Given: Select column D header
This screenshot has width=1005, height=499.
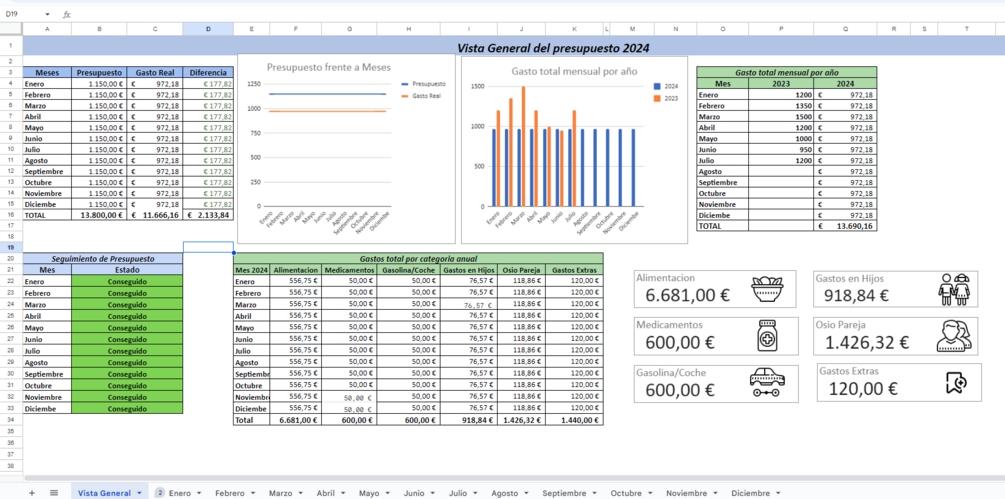Looking at the screenshot, I should click(208, 29).
